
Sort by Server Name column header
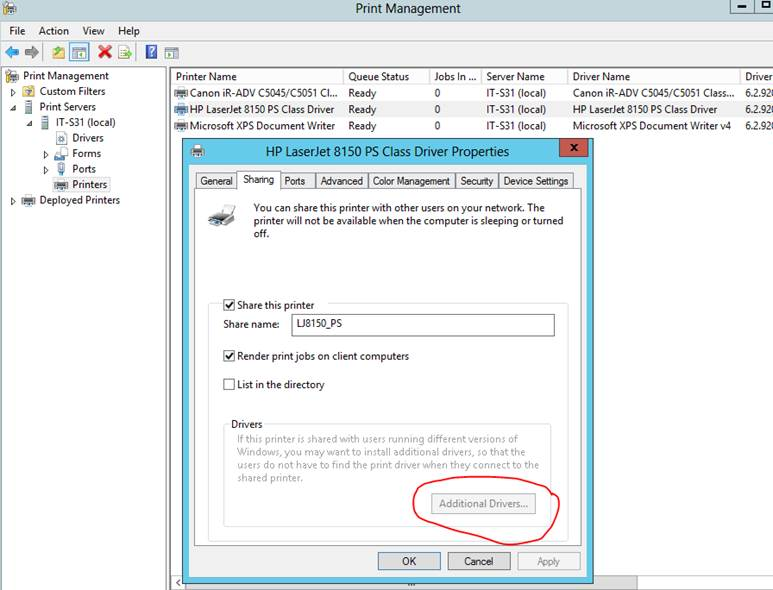click(524, 77)
